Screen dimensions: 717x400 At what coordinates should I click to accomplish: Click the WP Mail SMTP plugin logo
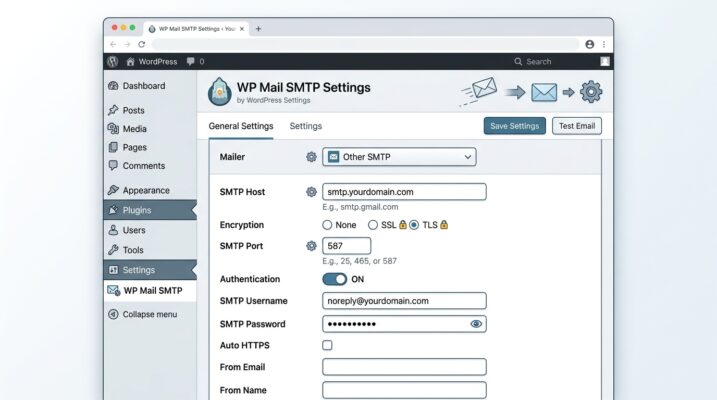pos(219,91)
